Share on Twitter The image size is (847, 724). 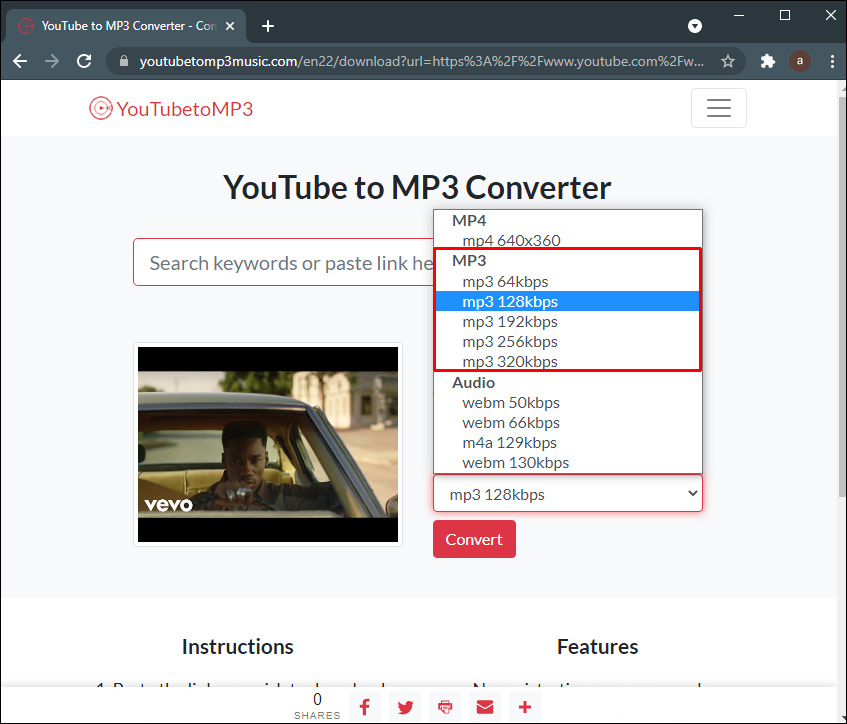pyautogui.click(x=405, y=706)
